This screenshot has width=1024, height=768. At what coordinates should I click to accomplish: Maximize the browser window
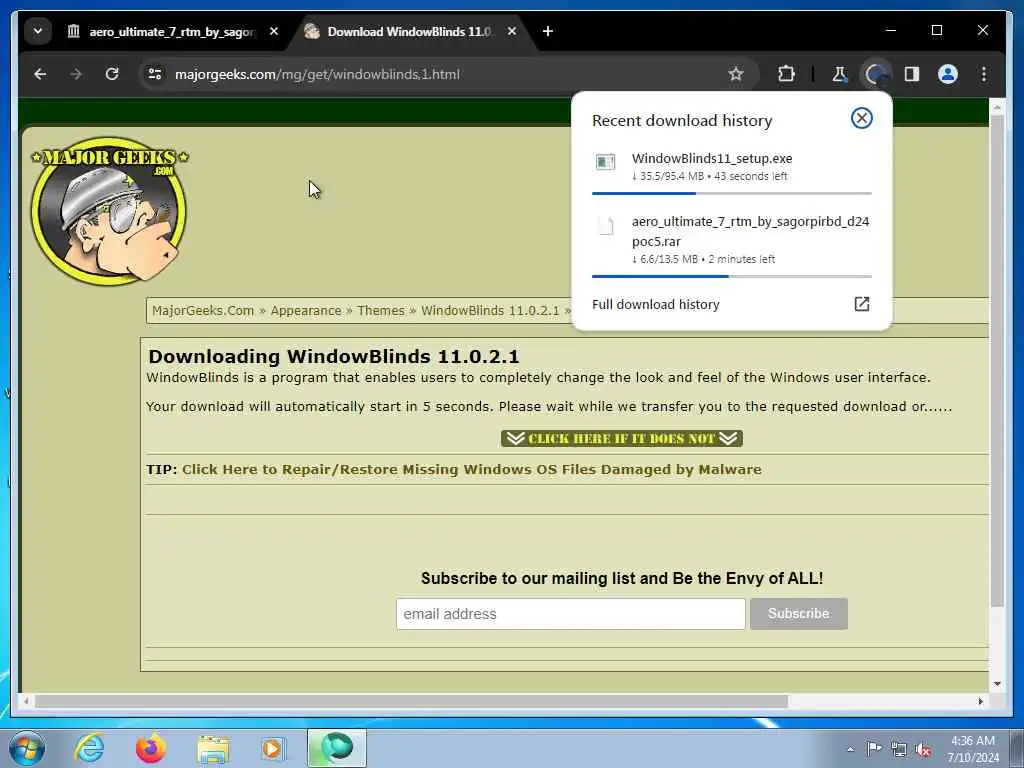click(x=937, y=30)
